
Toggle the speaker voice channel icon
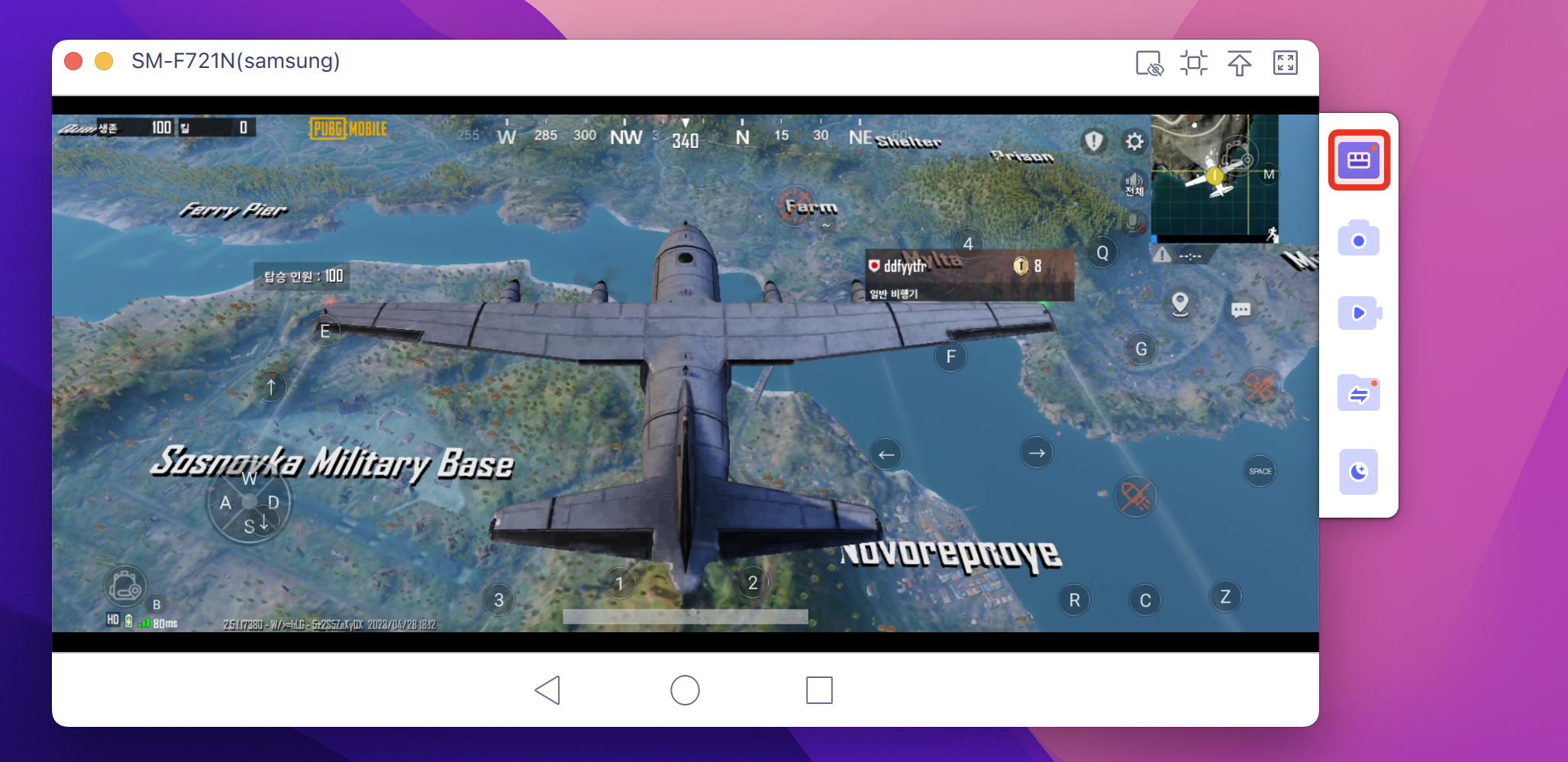(x=1134, y=186)
